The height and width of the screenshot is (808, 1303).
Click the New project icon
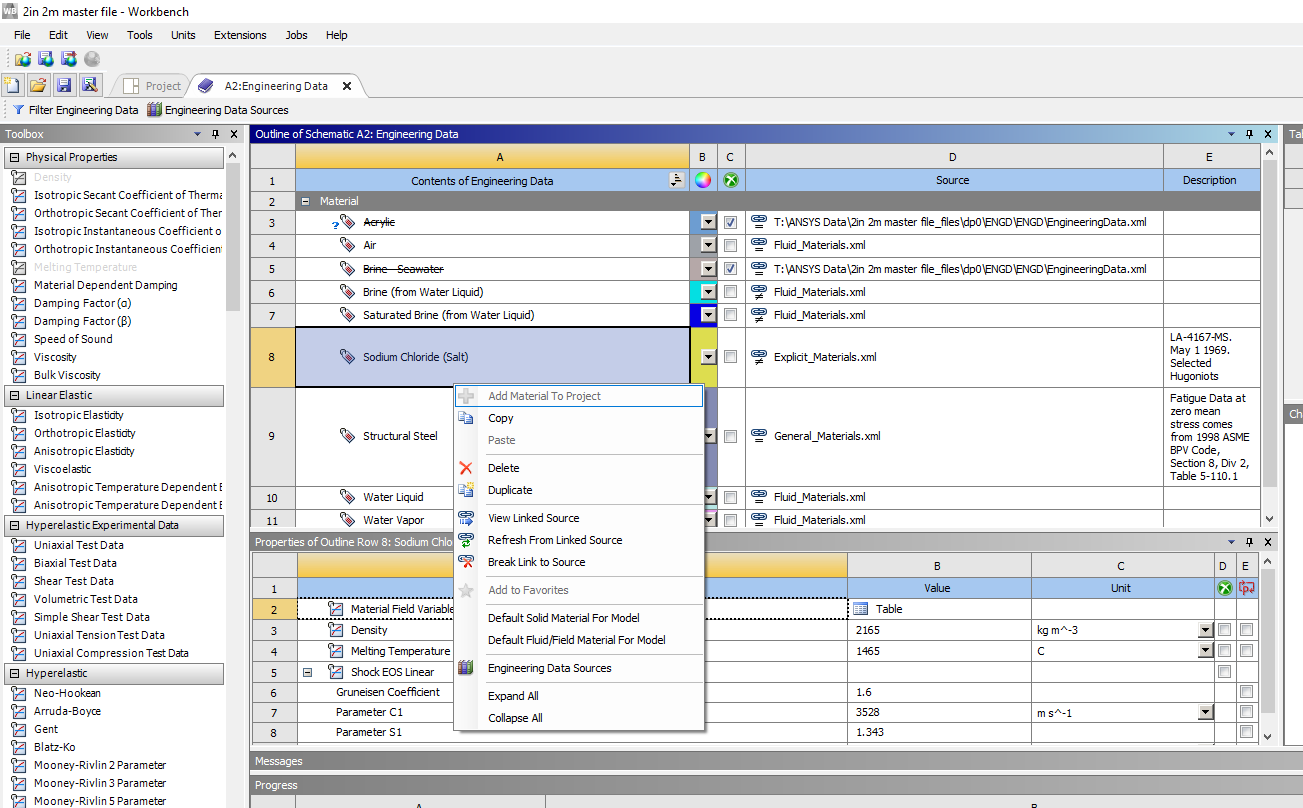(x=13, y=86)
